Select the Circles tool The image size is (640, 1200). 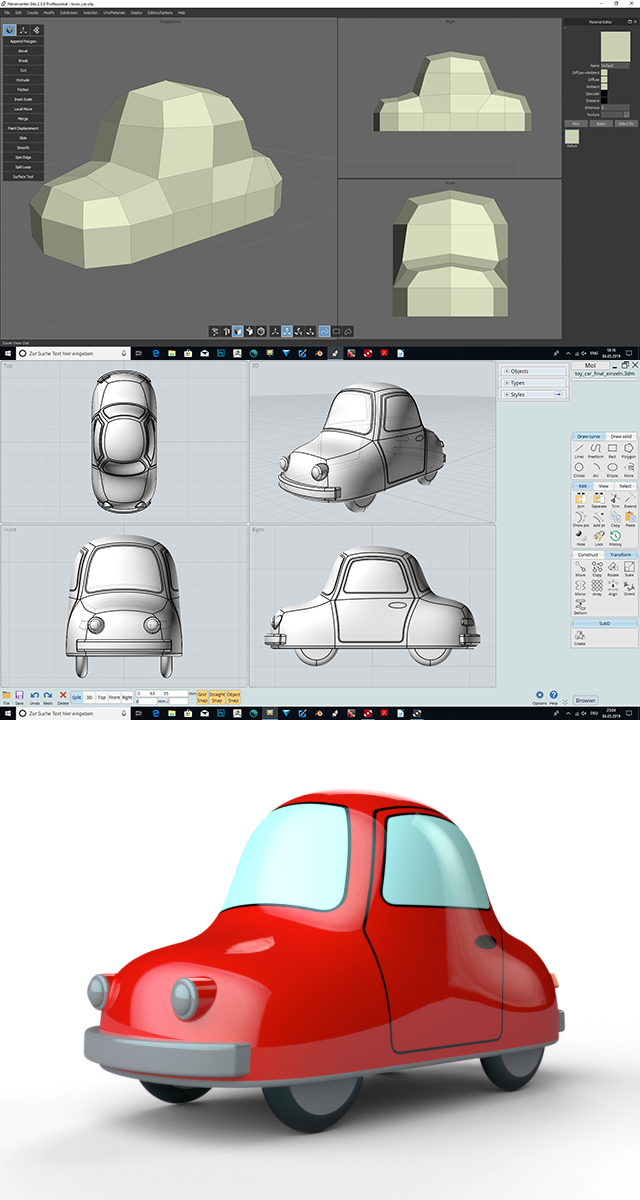(x=579, y=470)
